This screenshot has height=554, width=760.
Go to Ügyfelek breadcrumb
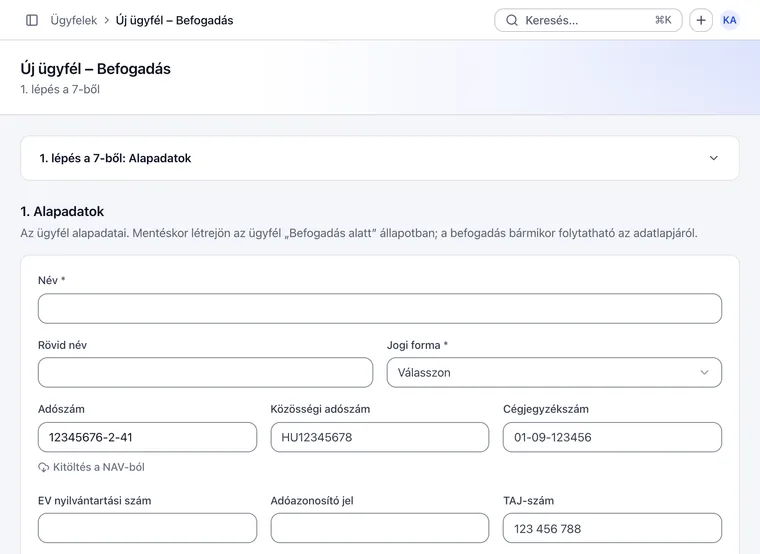tap(74, 20)
